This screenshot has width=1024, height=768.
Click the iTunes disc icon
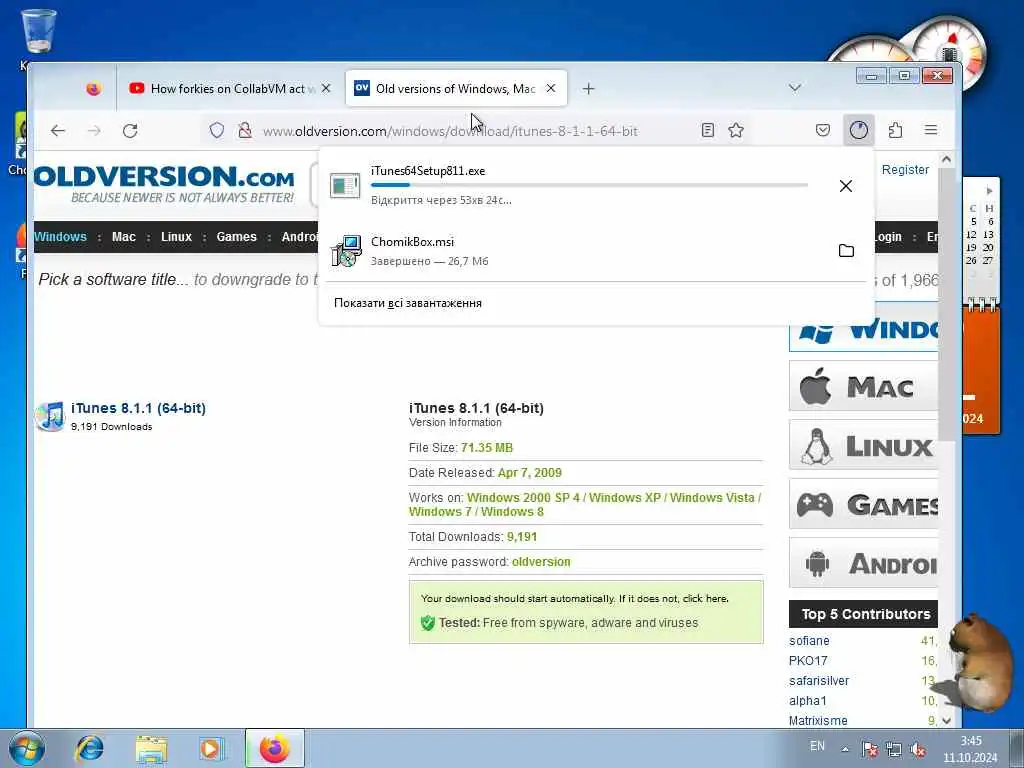(50, 416)
